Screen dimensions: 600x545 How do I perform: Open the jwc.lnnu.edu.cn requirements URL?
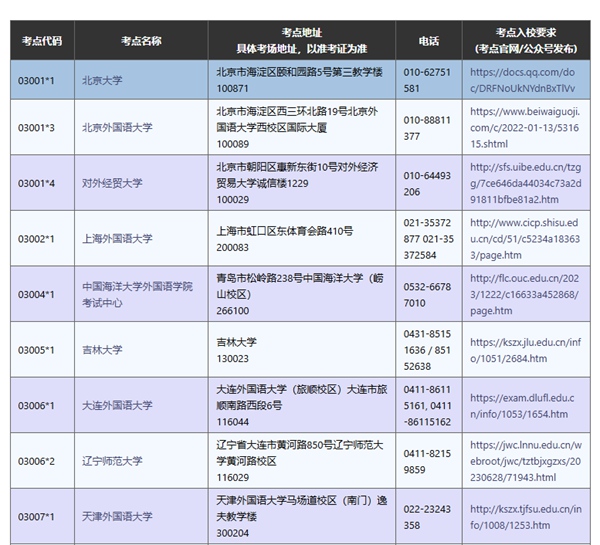tap(526, 461)
